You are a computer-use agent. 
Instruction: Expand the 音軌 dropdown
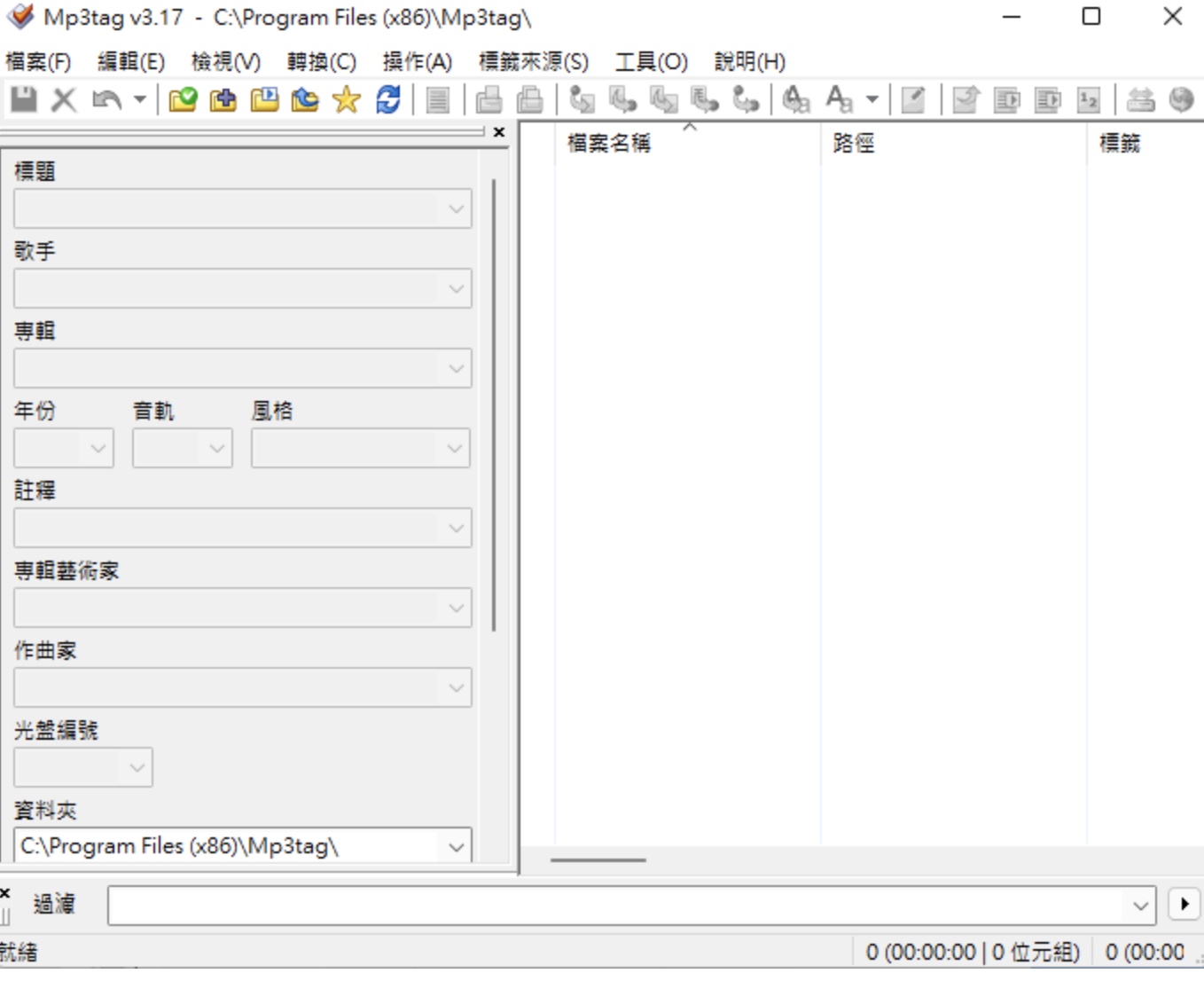[216, 449]
